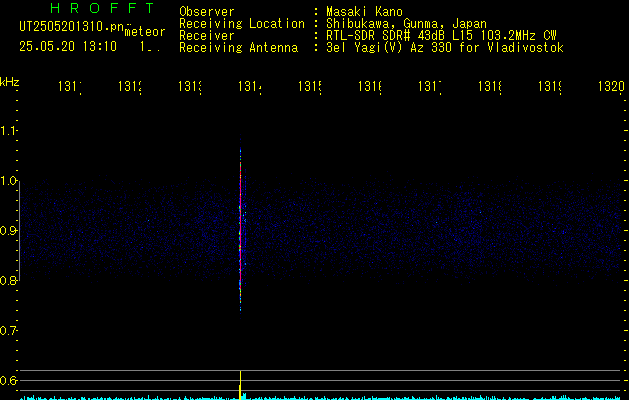This screenshot has height=400, width=629.
Task: Select the observer name Masaki Kano
Action: pyautogui.click(x=364, y=12)
